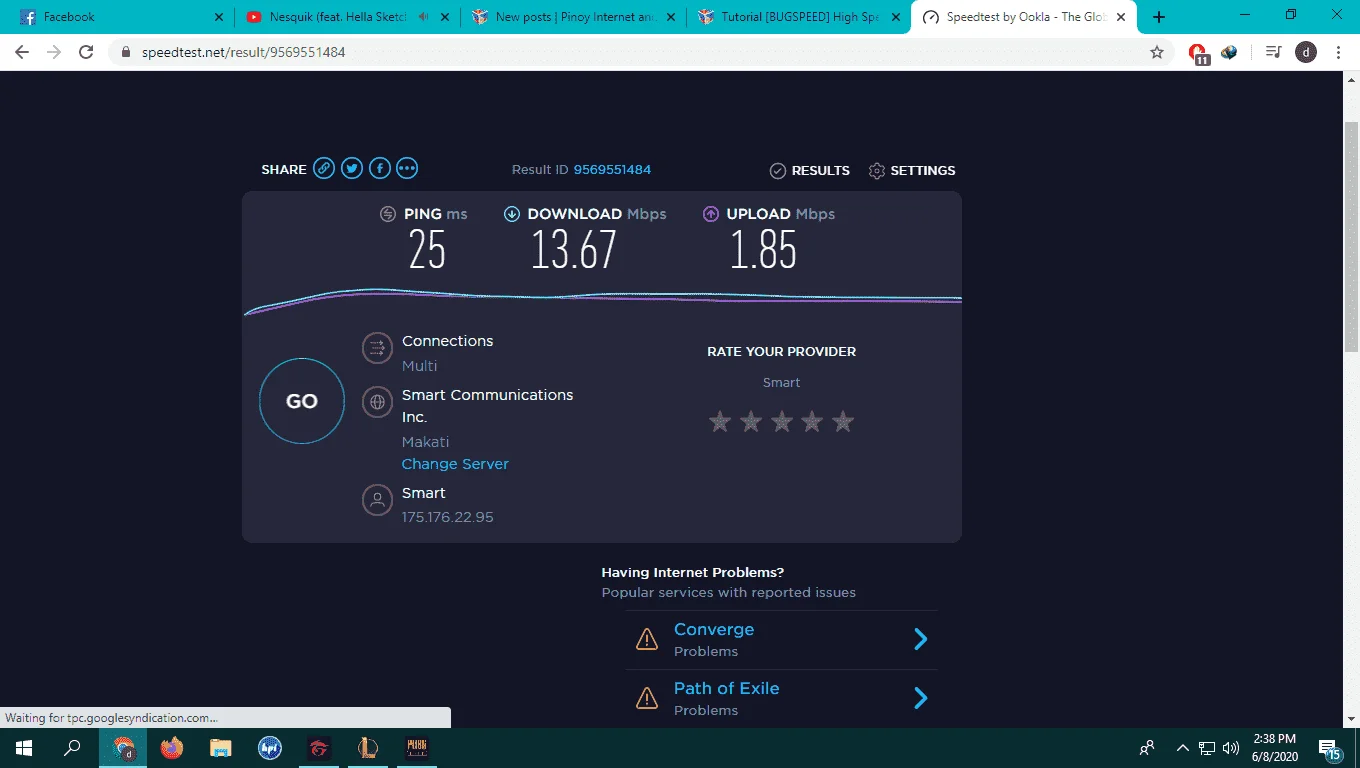Rate provider Smart one star
1360x768 pixels.
(x=720, y=421)
